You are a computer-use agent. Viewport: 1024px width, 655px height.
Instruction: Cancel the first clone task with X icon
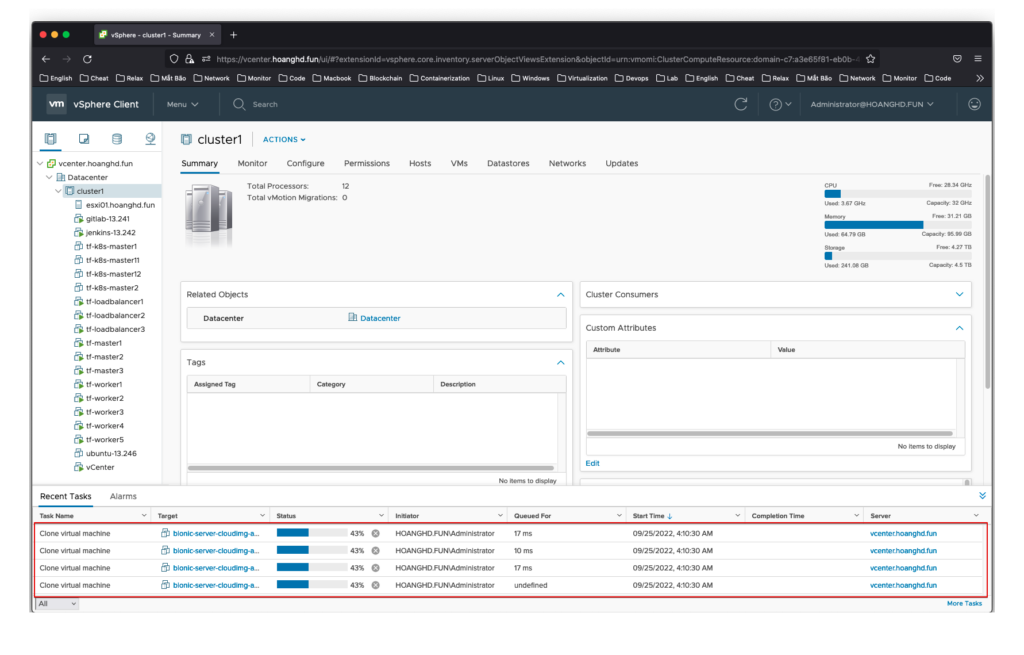pyautogui.click(x=376, y=534)
